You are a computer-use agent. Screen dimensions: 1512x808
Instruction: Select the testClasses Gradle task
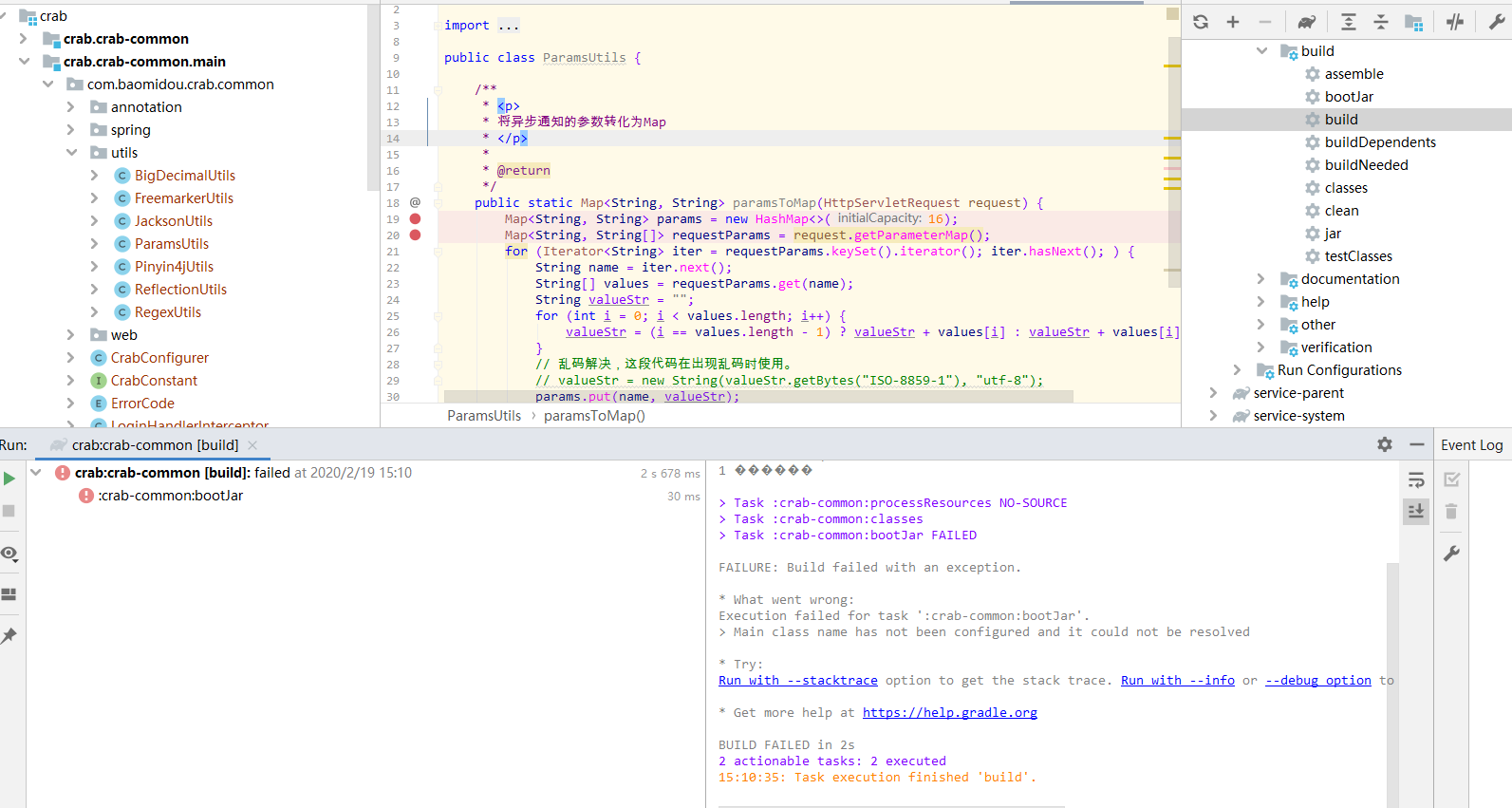point(1358,256)
